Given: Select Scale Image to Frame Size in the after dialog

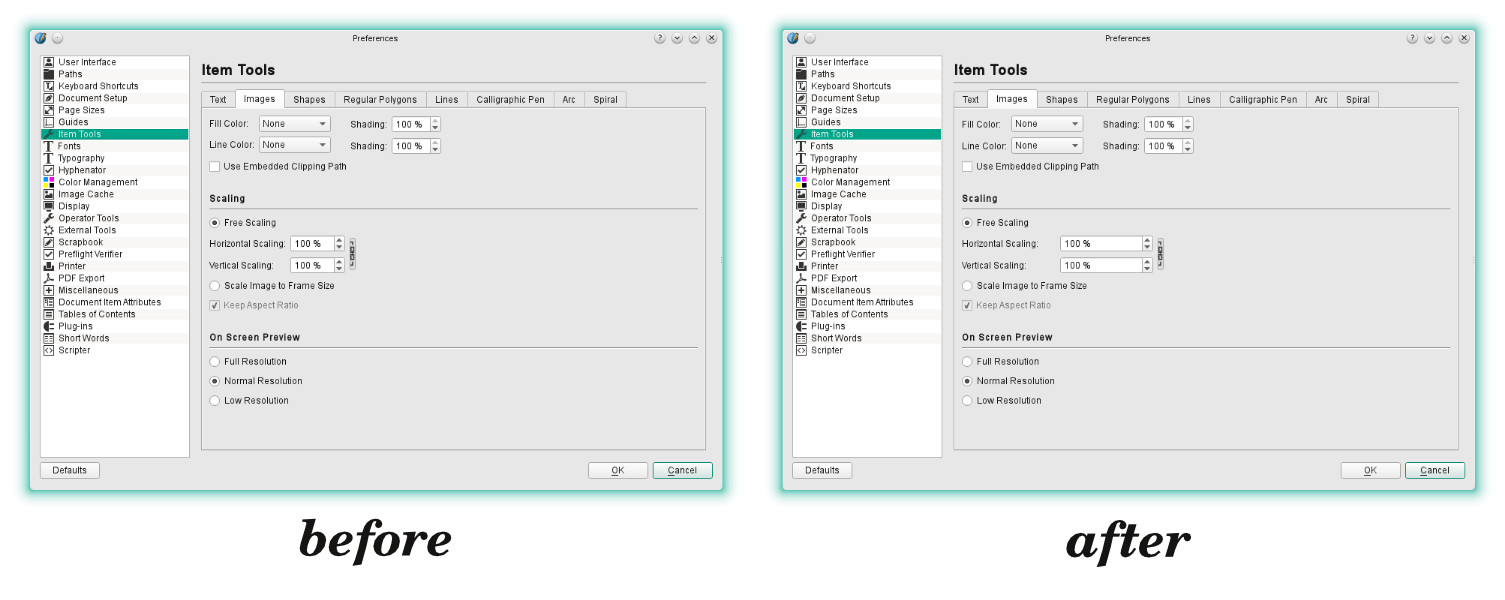Looking at the screenshot, I should pyautogui.click(x=967, y=286).
